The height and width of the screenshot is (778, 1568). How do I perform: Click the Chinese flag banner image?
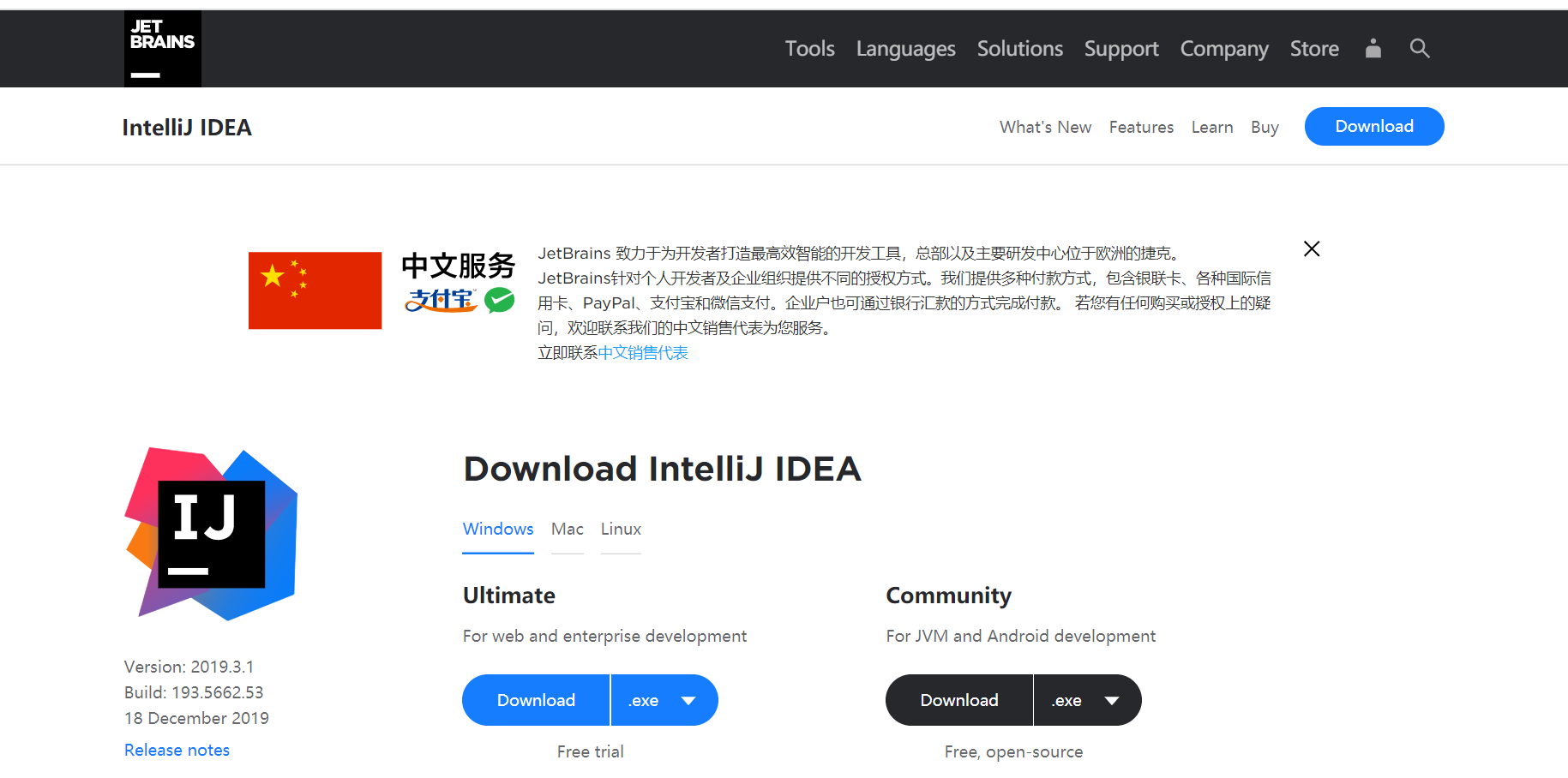click(x=315, y=290)
